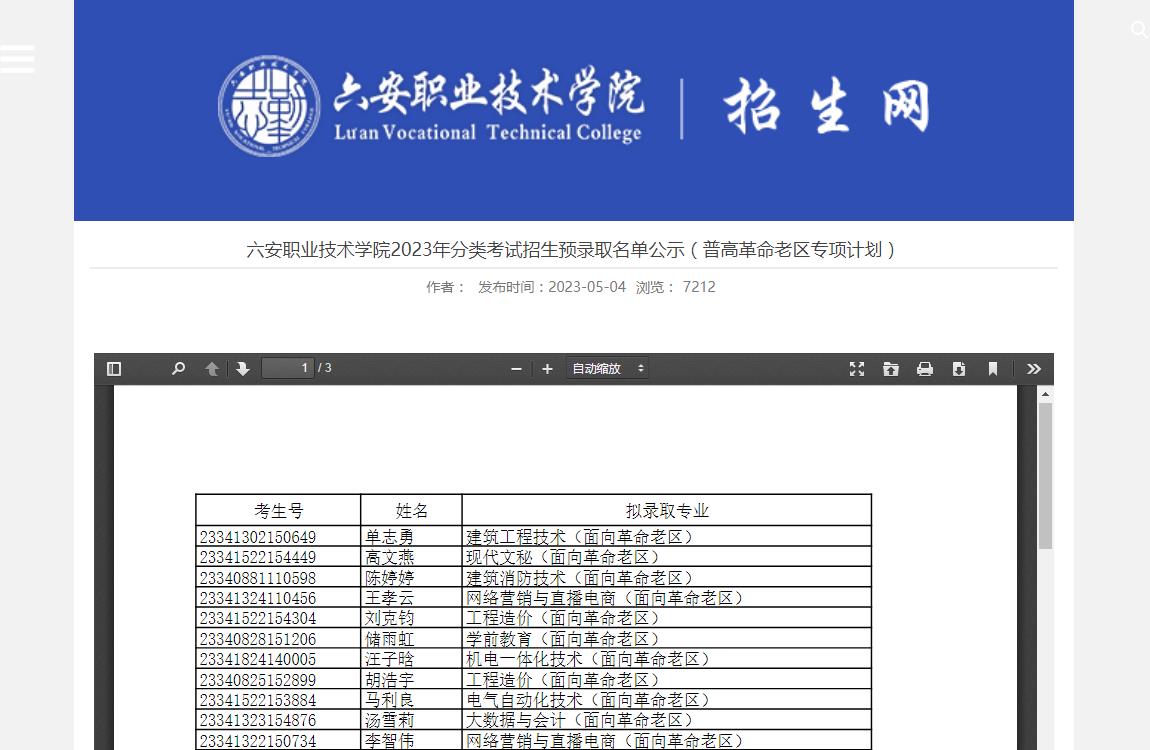Click major 学前教育（面向革命老区）
1150x750 pixels.
563,639
